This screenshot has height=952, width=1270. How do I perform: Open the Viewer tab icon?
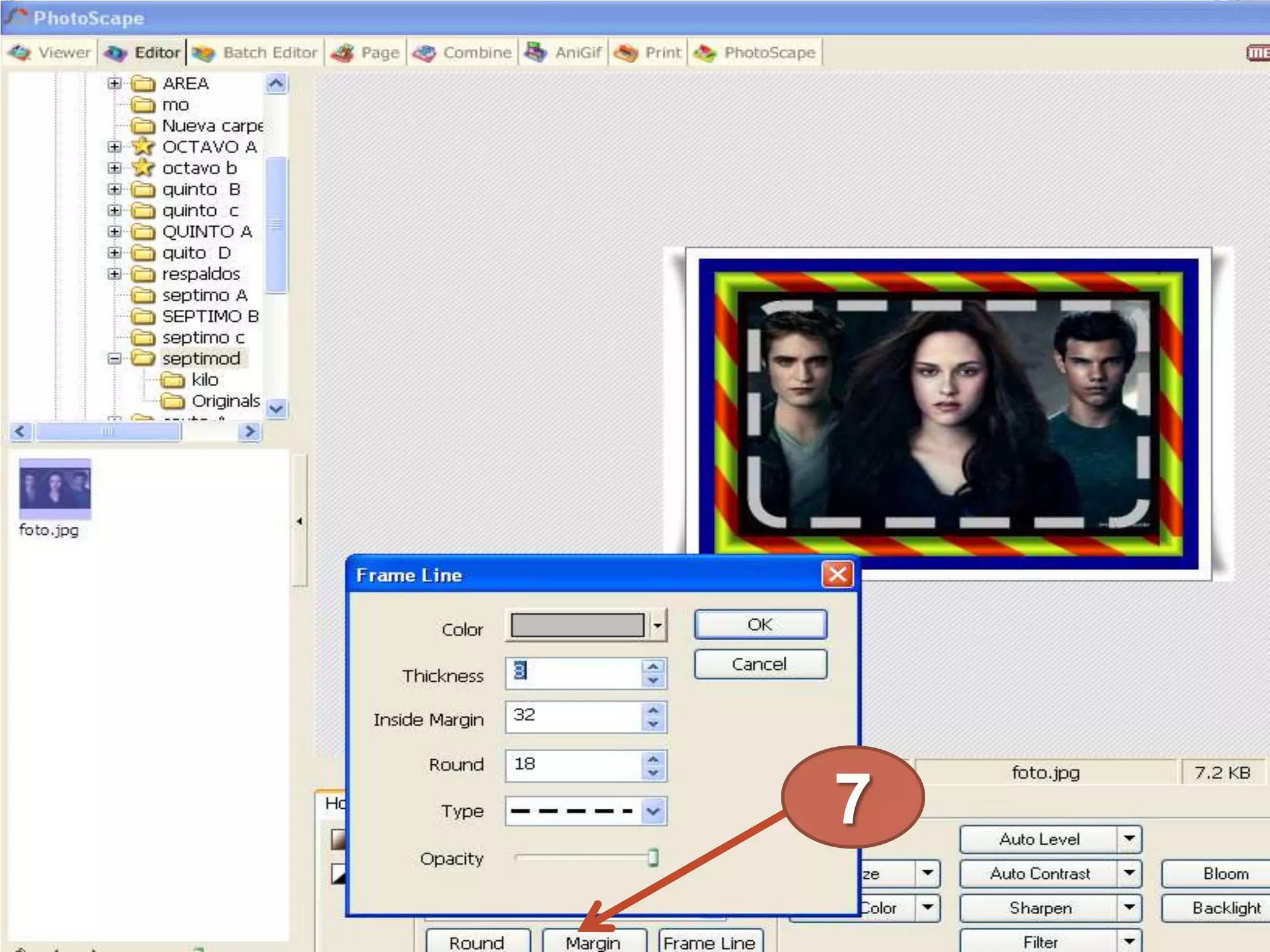coord(20,53)
